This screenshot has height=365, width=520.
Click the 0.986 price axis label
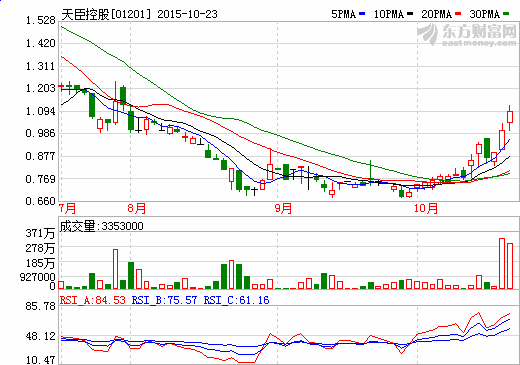tap(41, 134)
